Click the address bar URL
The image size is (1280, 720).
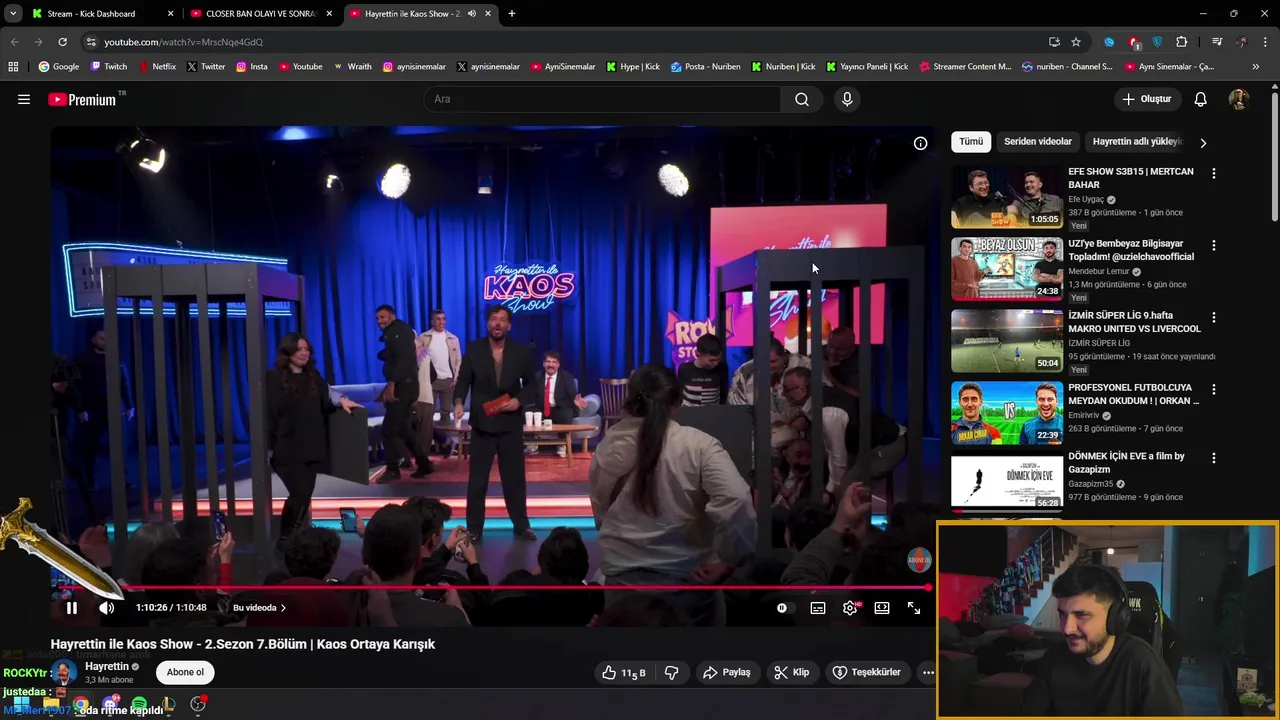(x=183, y=42)
